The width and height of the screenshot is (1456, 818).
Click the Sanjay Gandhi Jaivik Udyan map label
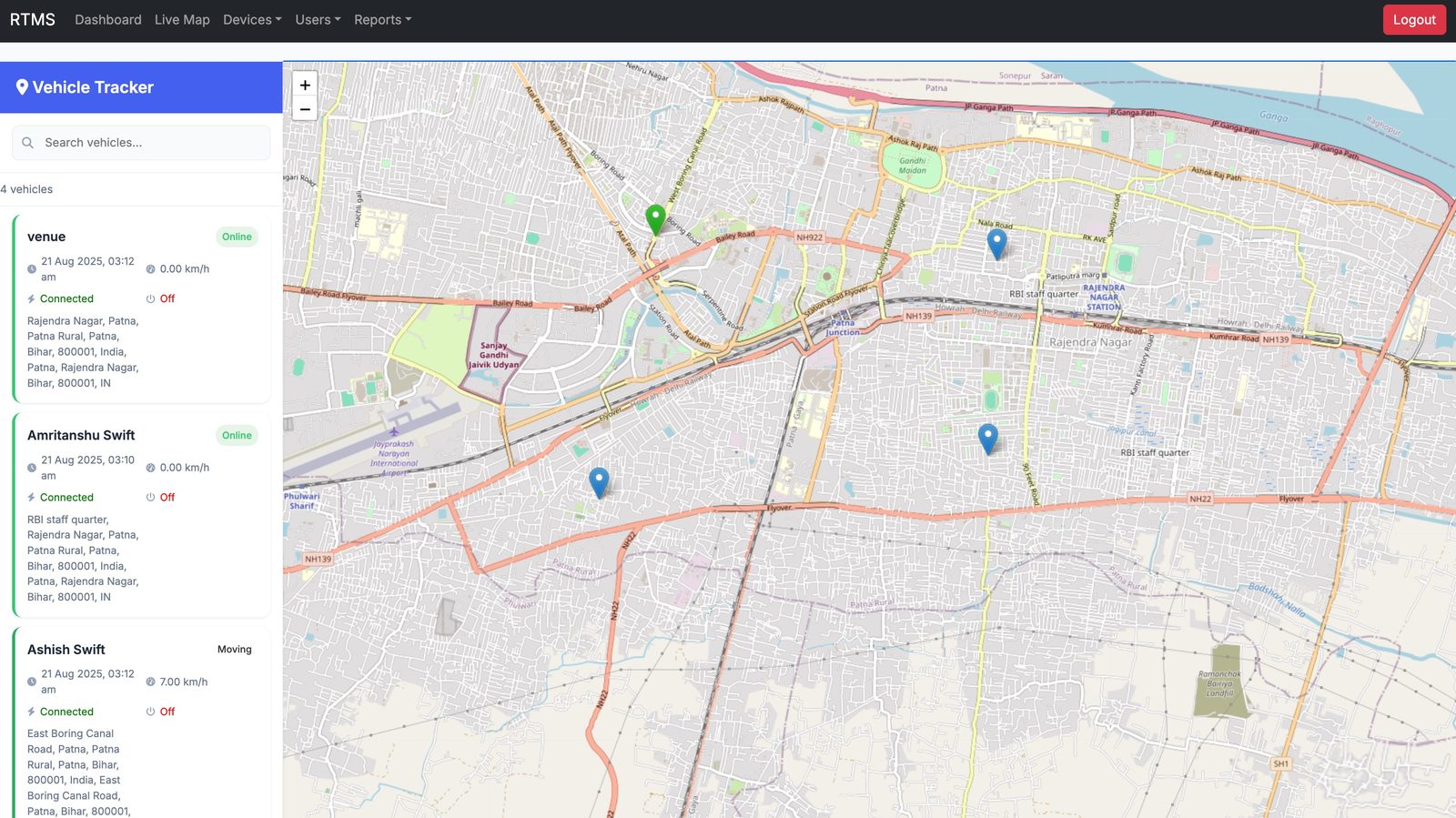494,355
